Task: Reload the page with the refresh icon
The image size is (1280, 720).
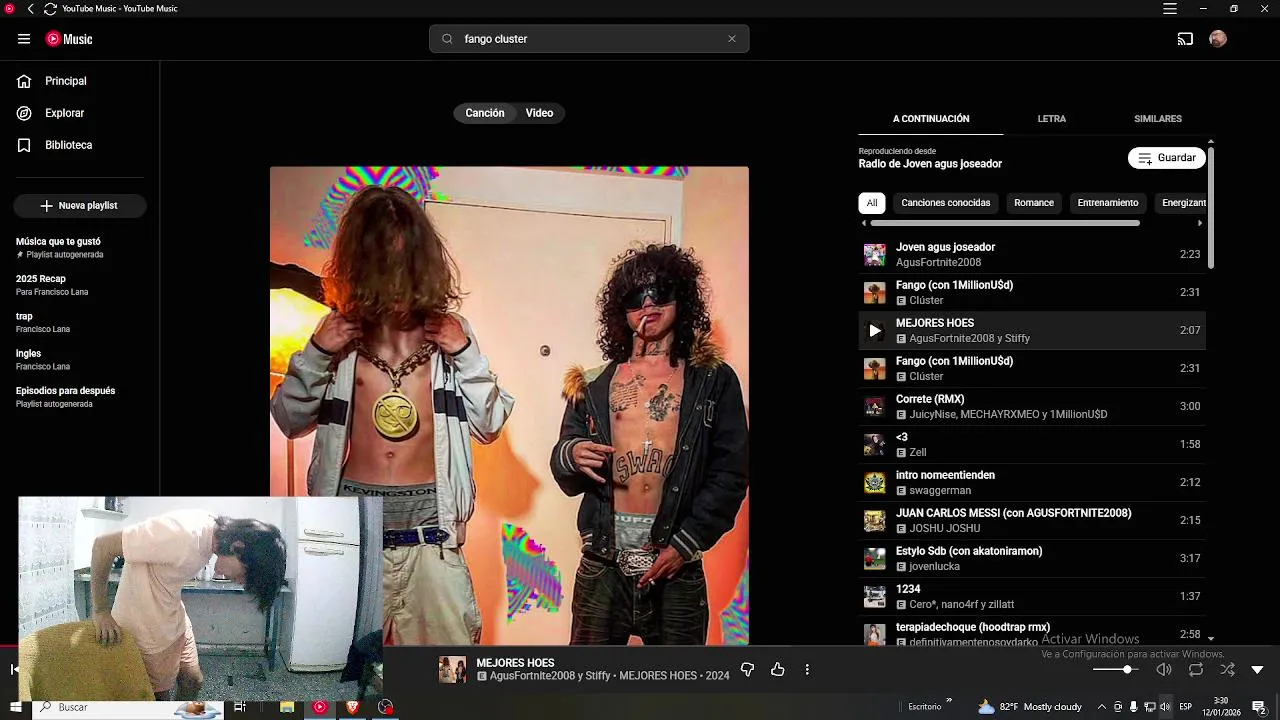Action: click(50, 9)
